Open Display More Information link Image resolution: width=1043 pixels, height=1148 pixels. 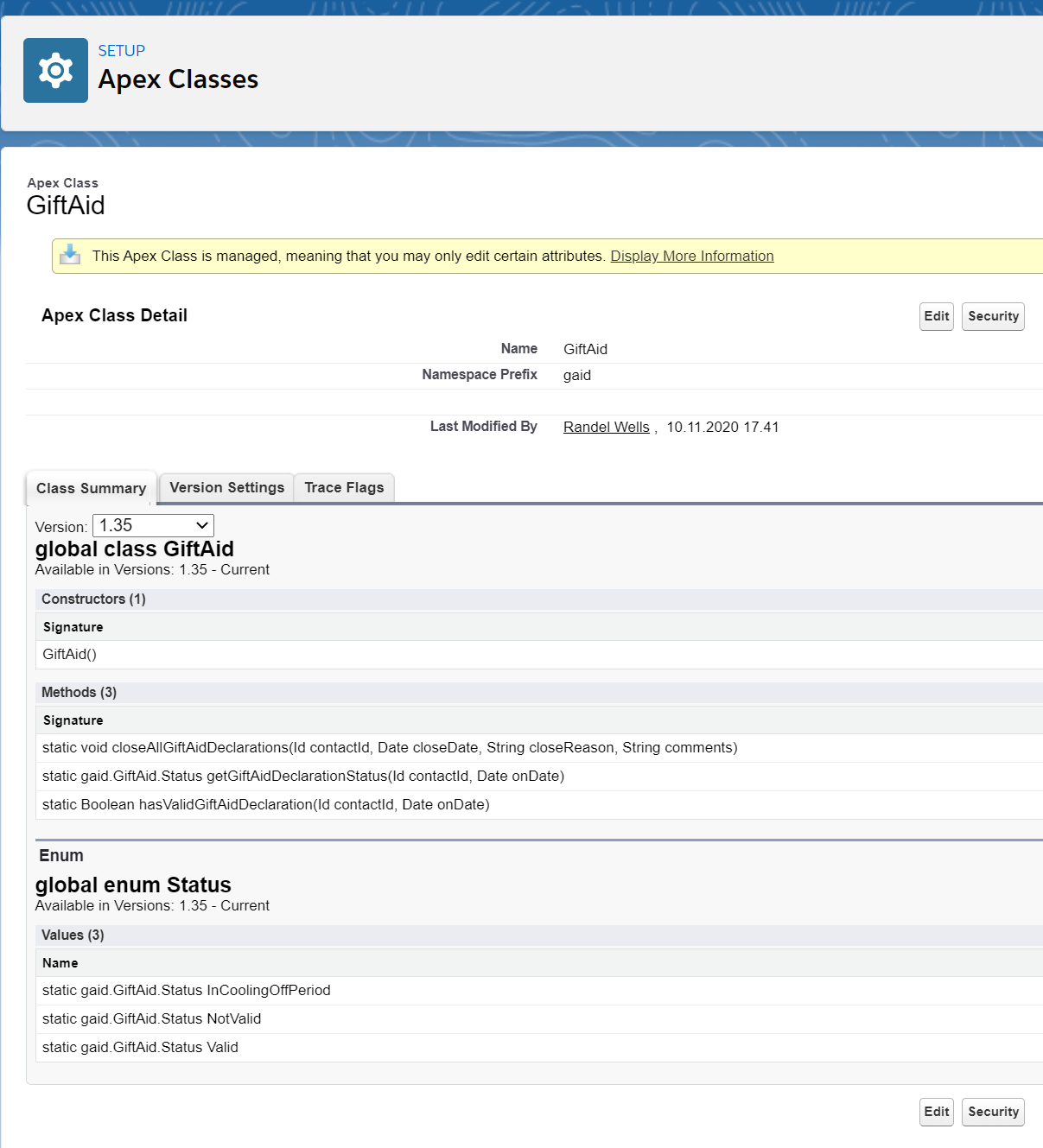coord(690,256)
